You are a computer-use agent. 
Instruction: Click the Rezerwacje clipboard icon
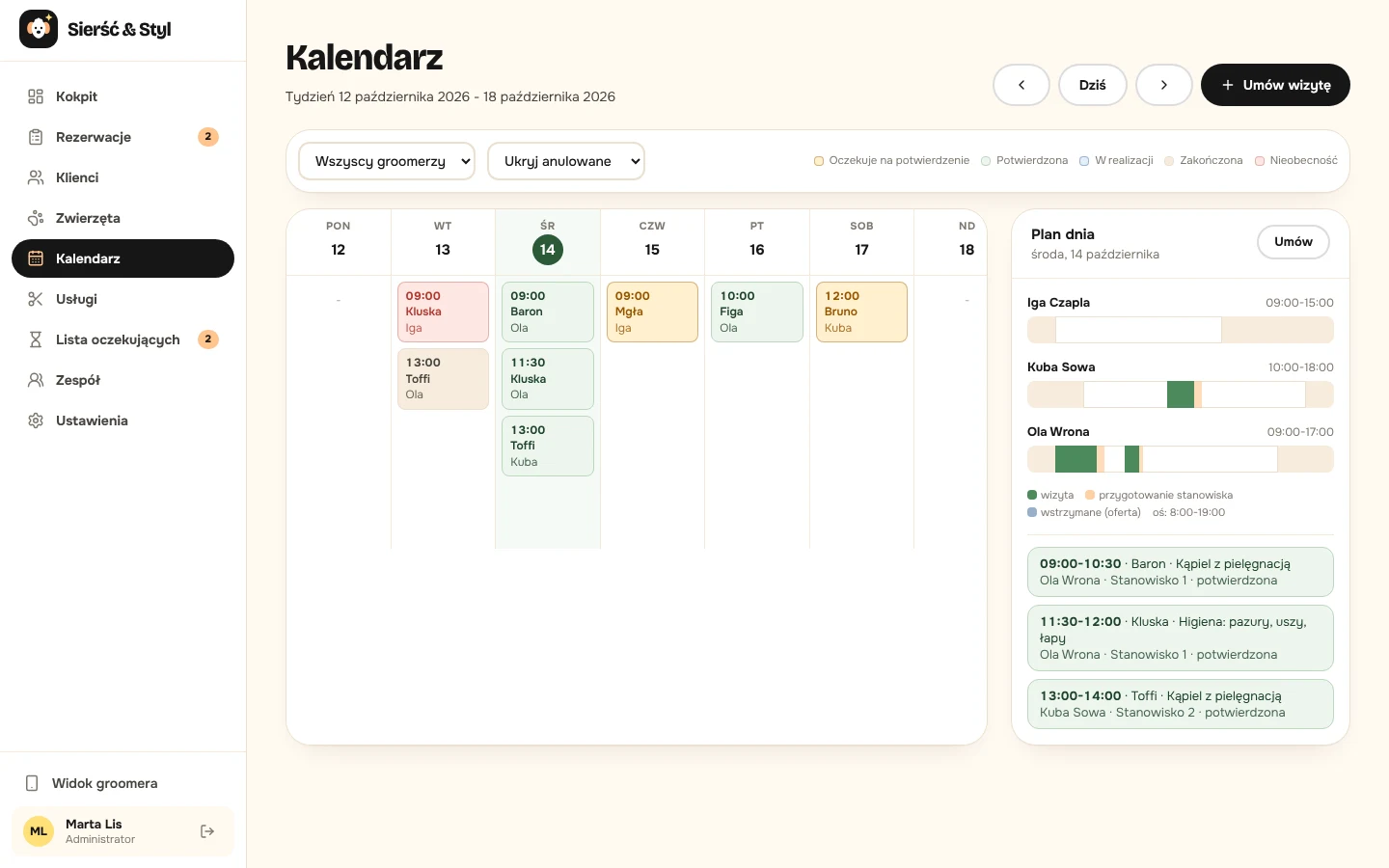click(36, 137)
